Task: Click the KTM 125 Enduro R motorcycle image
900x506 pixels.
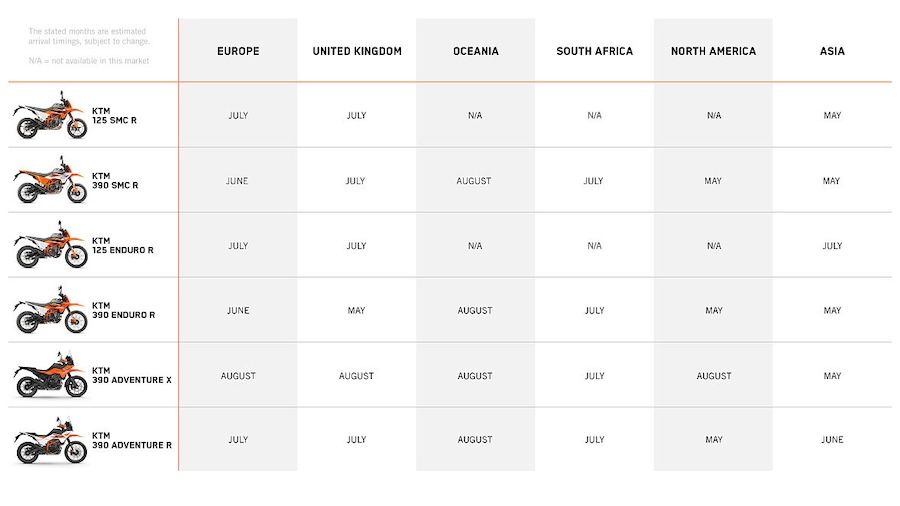Action: coord(50,245)
